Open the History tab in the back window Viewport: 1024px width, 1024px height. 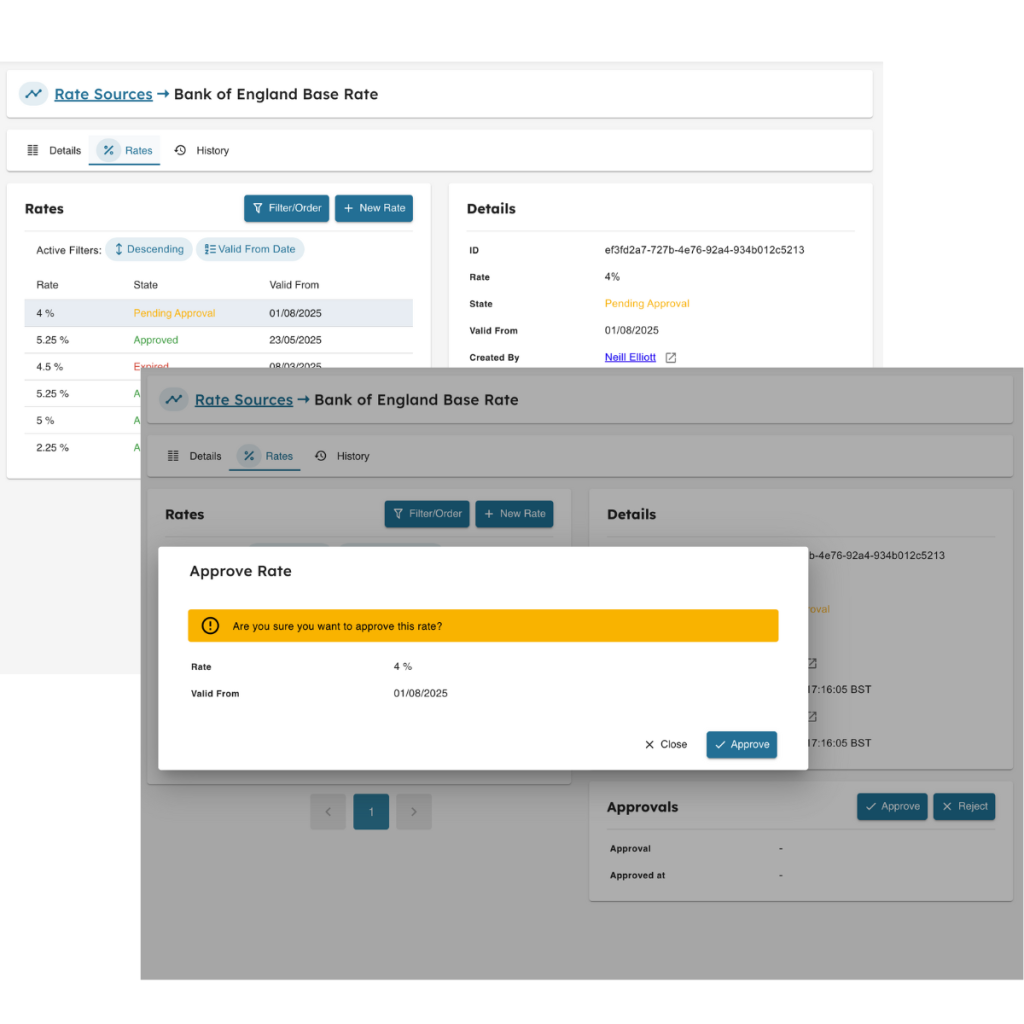(201, 150)
